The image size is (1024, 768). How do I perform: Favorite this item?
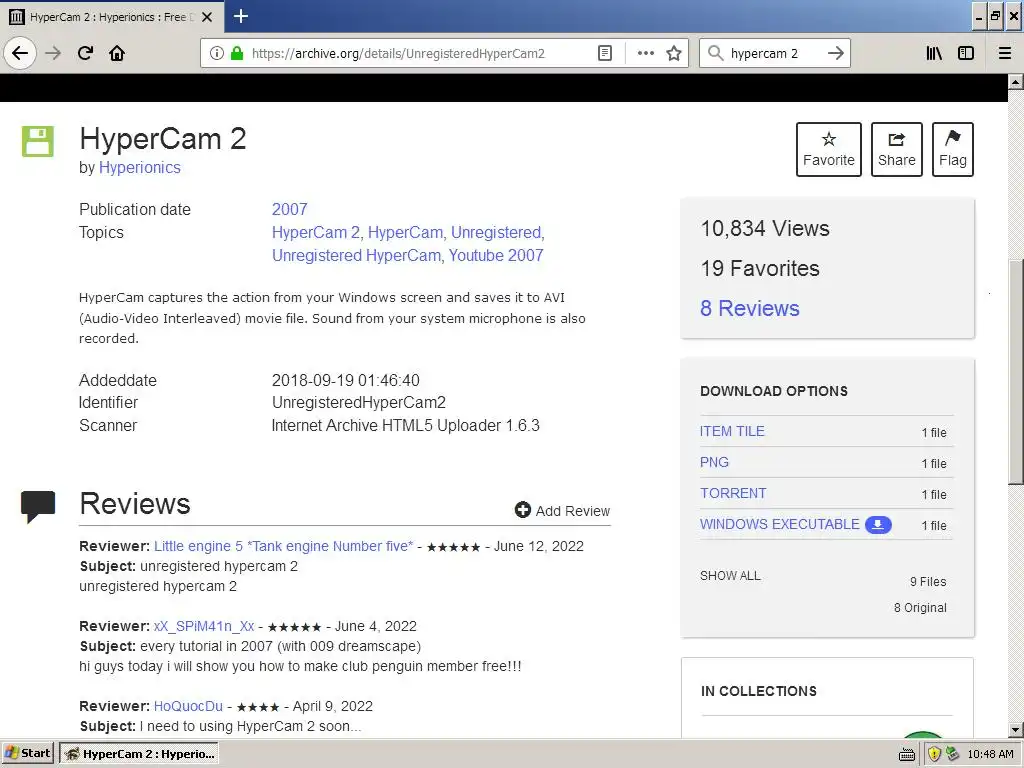829,150
